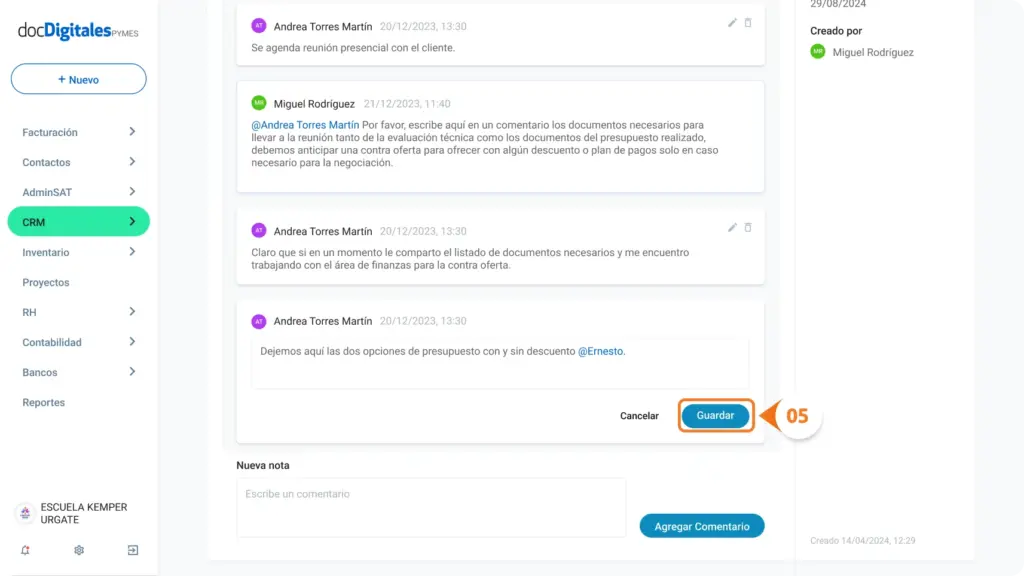Click the logout icon in sidebar
This screenshot has height=576, width=1024.
point(133,550)
